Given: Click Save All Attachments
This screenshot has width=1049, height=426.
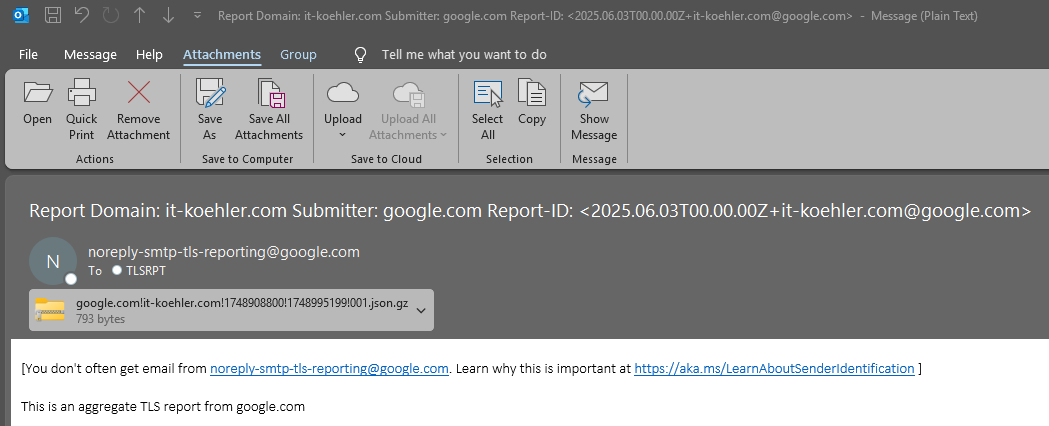Looking at the screenshot, I should (x=269, y=110).
